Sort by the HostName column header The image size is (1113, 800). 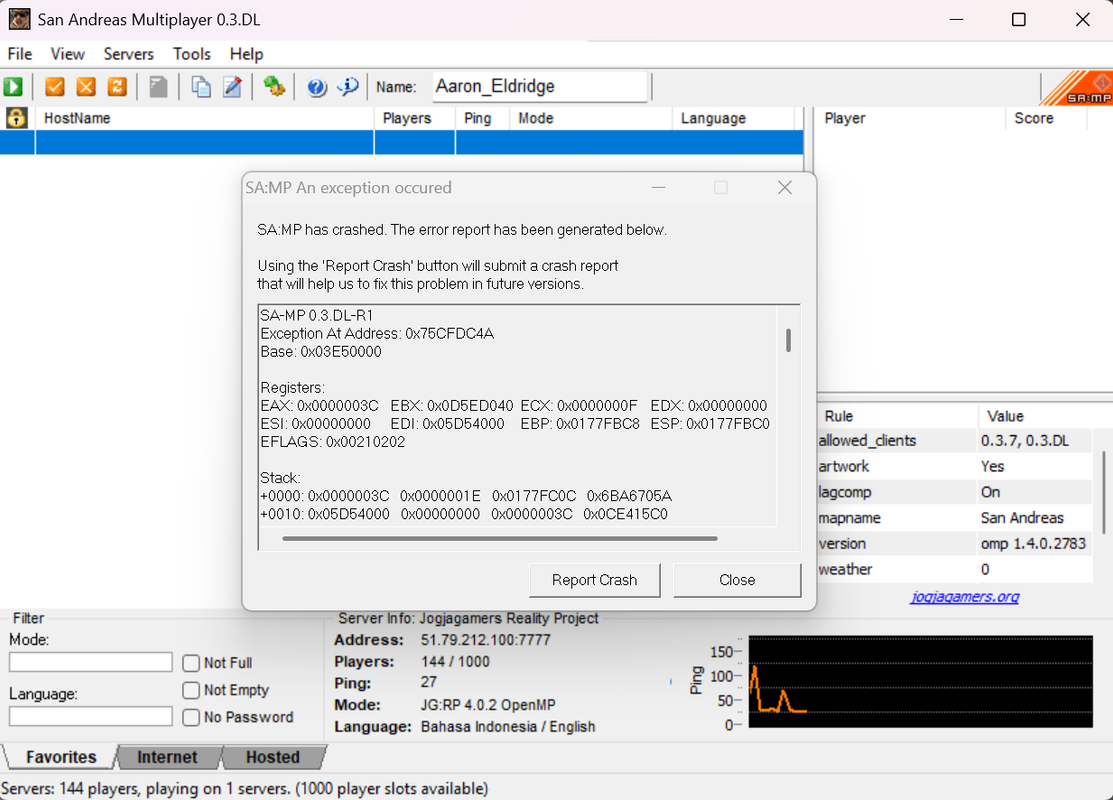pos(204,118)
